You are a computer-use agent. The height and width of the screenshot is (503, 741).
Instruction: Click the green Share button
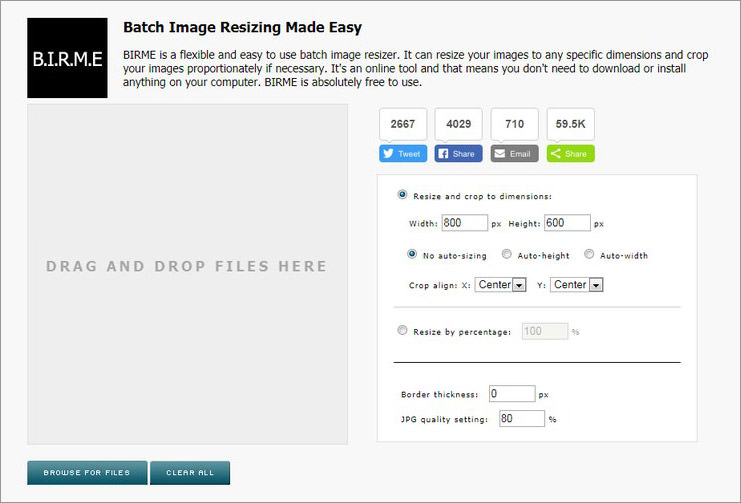570,154
